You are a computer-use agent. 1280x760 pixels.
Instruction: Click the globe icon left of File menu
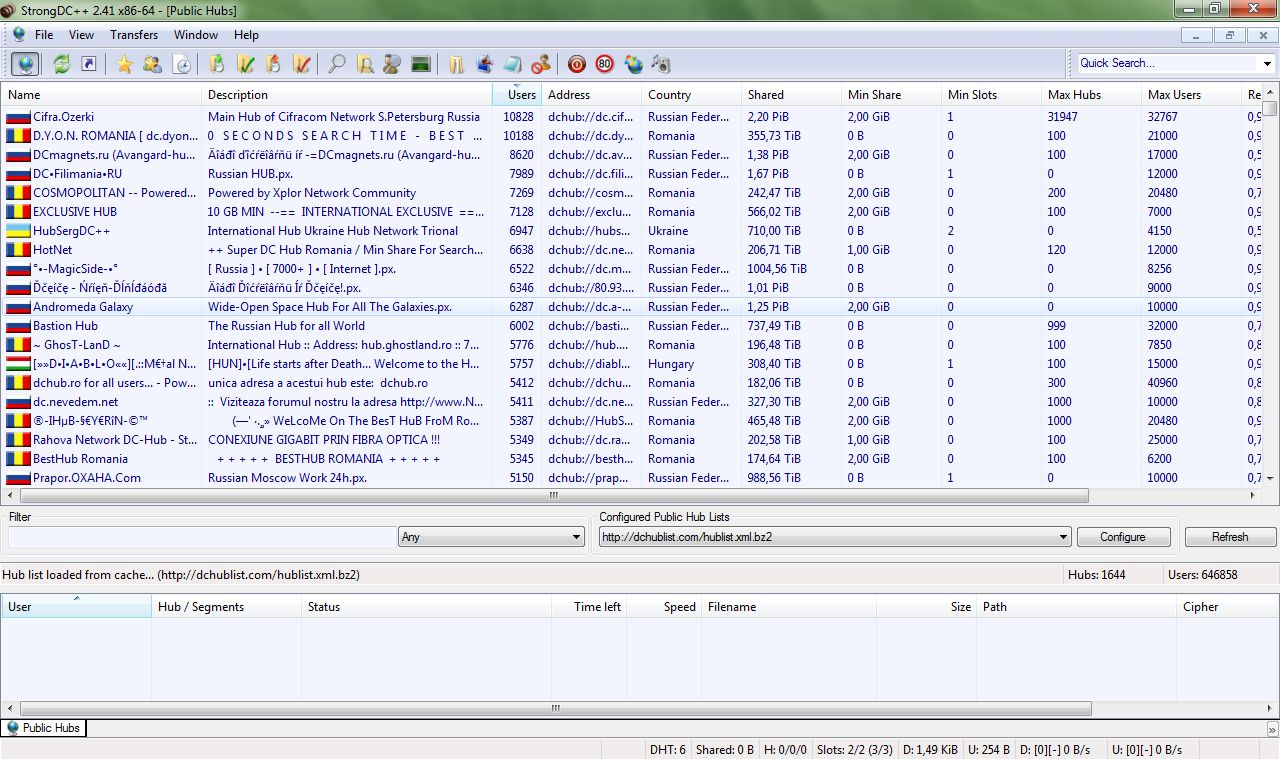17,34
